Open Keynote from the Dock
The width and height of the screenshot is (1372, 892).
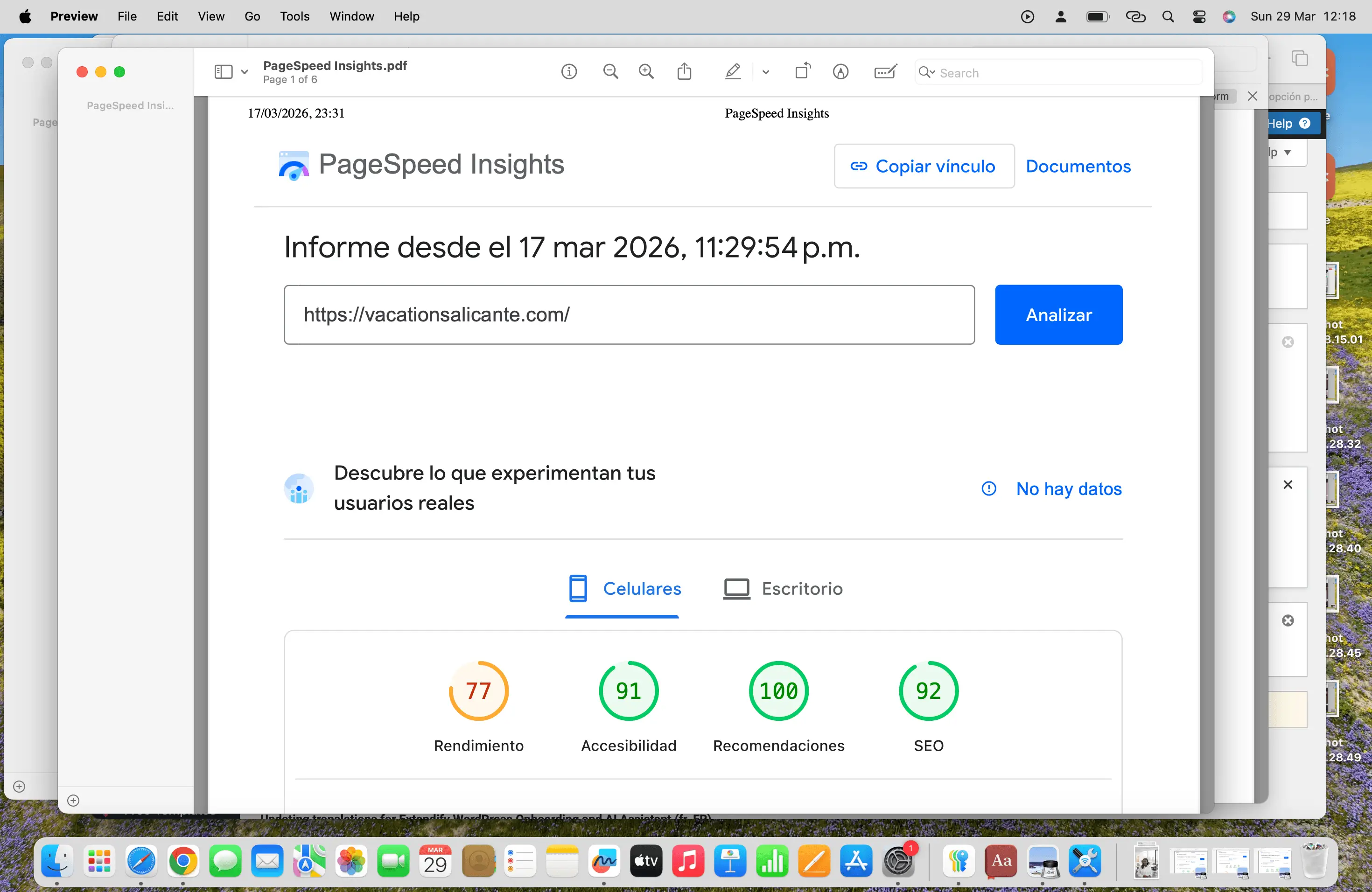[x=730, y=861]
